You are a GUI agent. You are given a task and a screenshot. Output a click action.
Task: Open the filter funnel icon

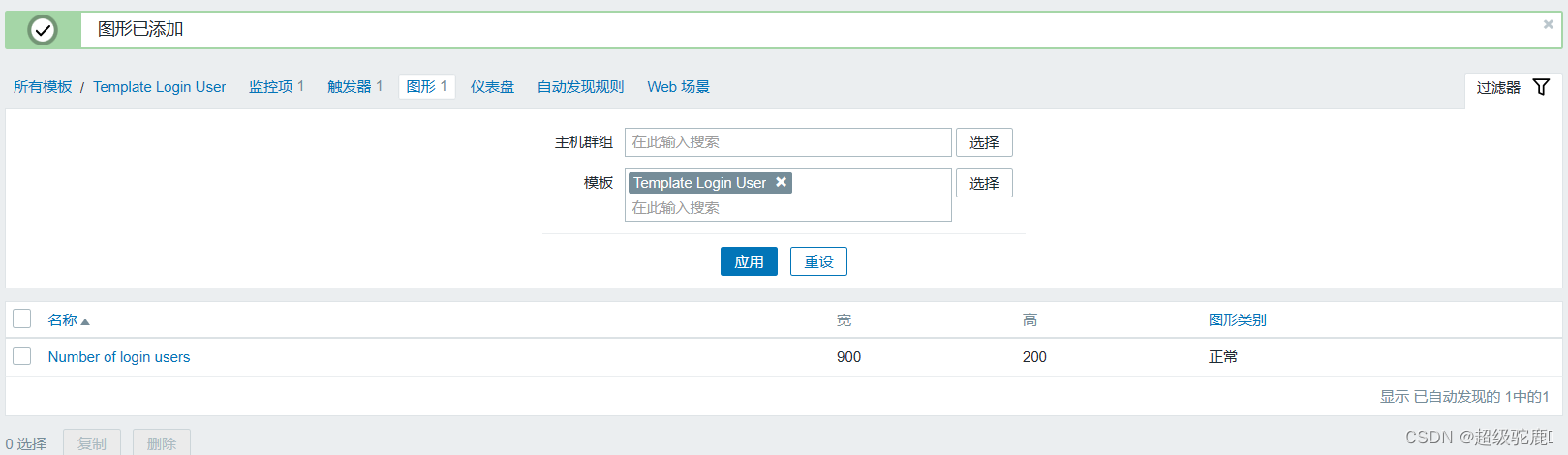(x=1541, y=87)
